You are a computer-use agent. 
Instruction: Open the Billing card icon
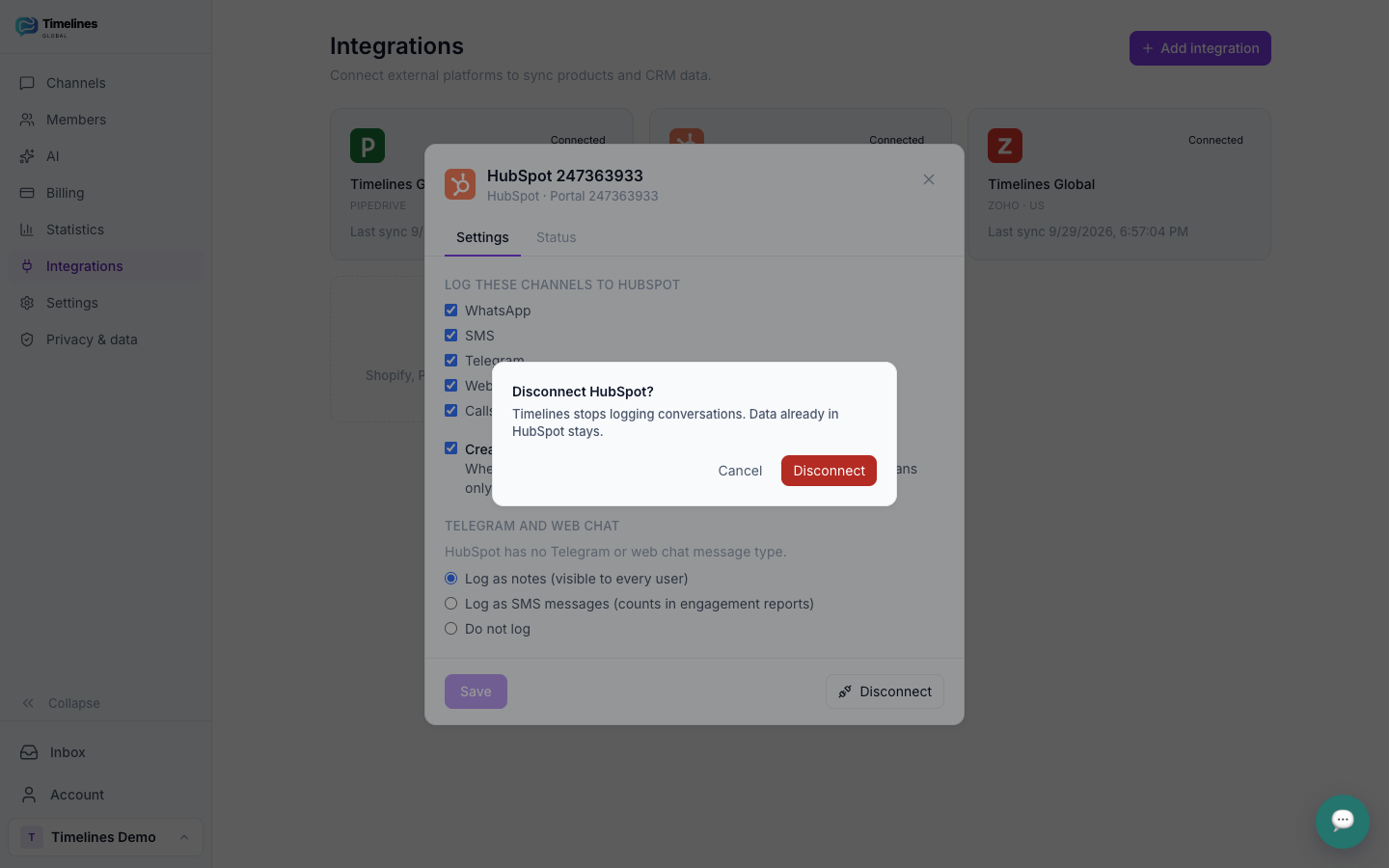coord(27,193)
